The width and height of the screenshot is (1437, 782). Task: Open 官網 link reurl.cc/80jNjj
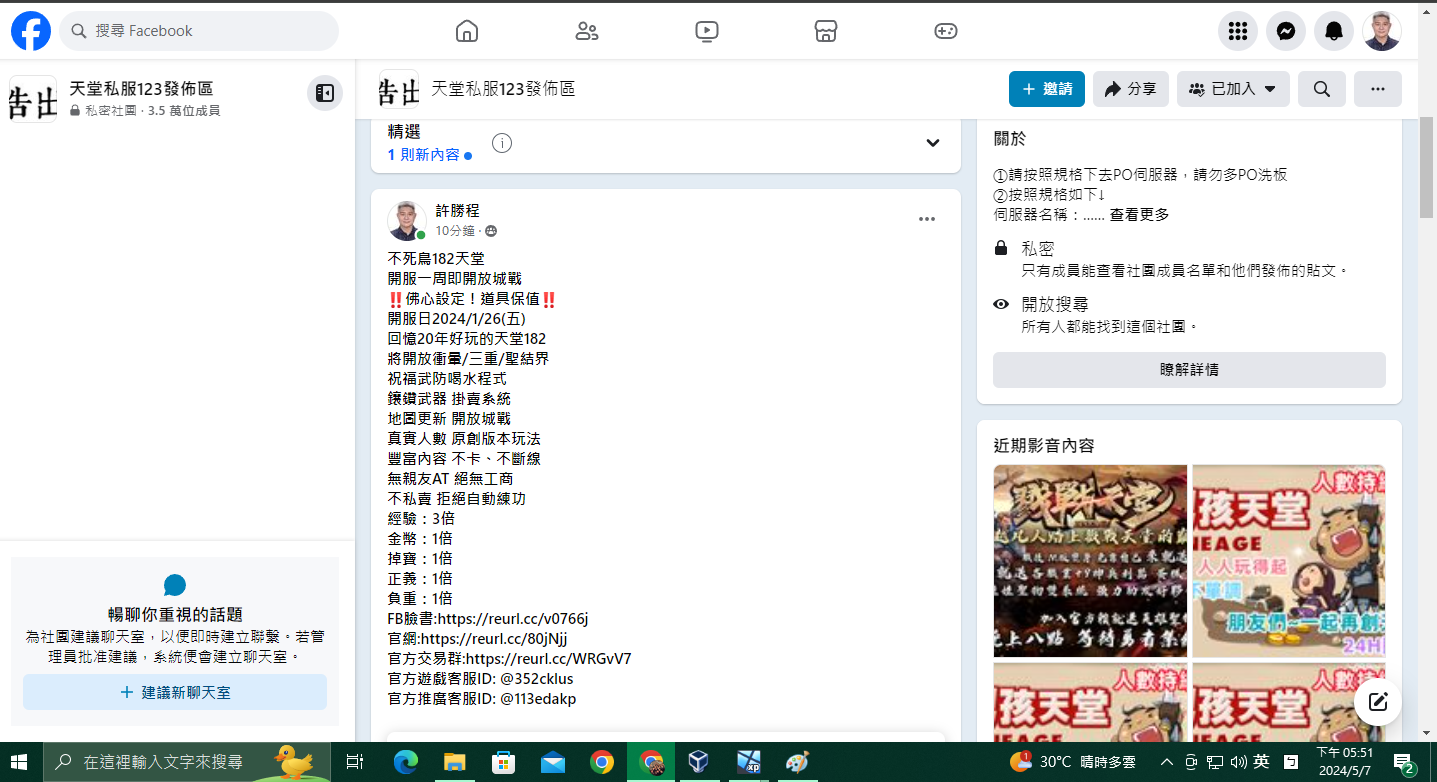[x=494, y=638]
